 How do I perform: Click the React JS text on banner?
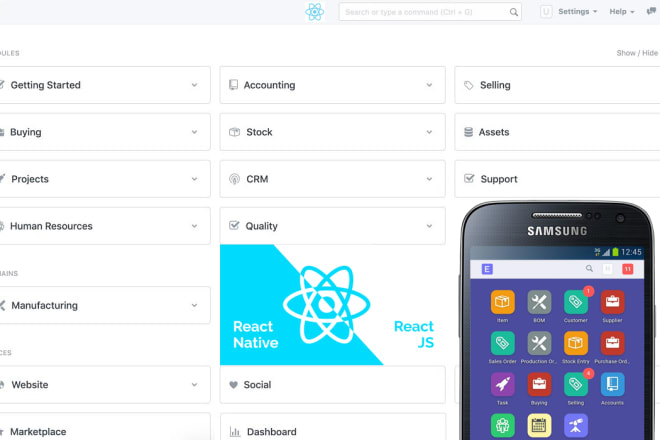tap(414, 334)
